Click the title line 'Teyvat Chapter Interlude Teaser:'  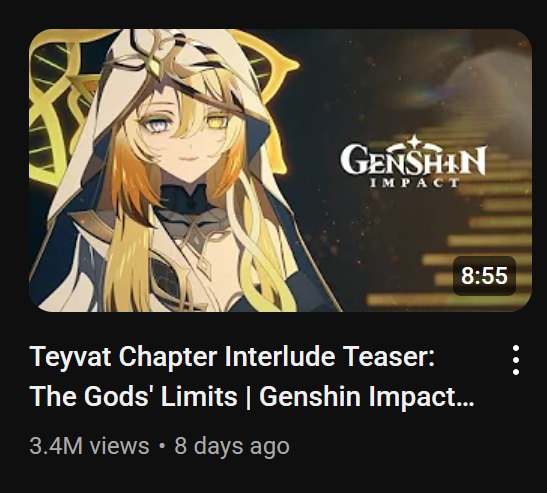pyautogui.click(x=233, y=357)
